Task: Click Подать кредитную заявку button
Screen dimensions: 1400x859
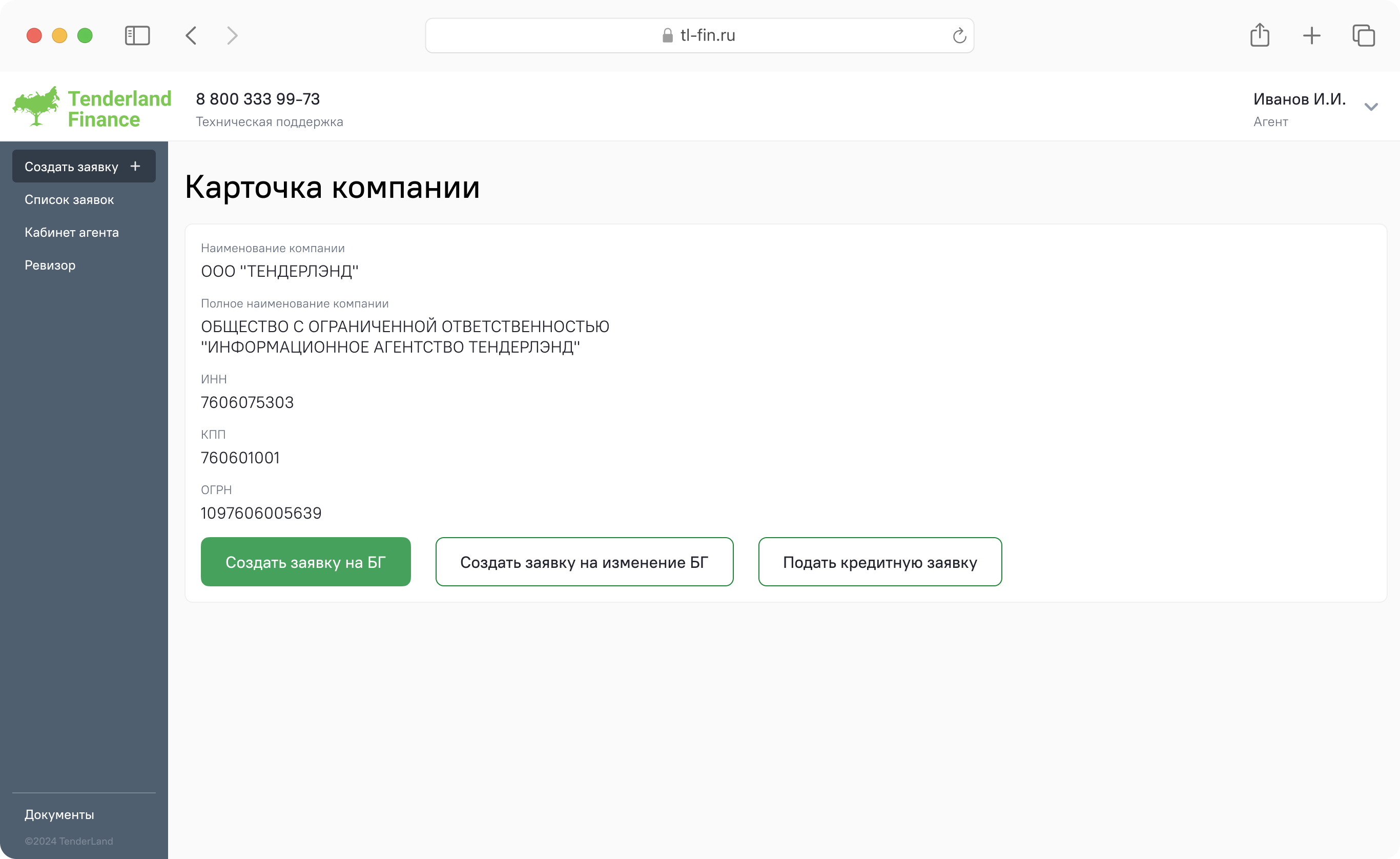Action: pos(879,562)
